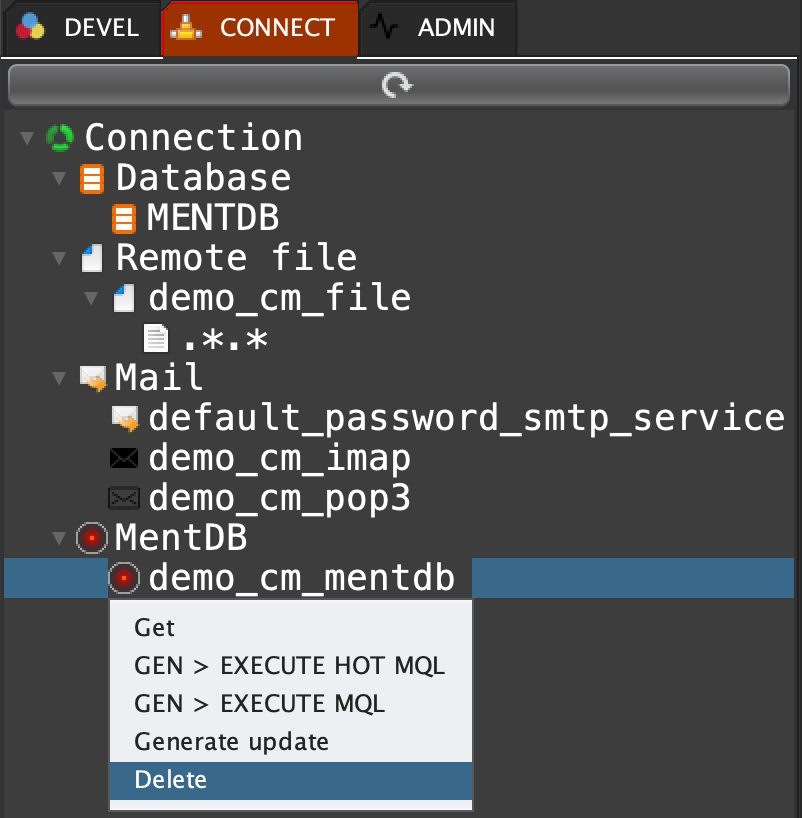The height and width of the screenshot is (818, 802).
Task: Switch to the DEVEL tab
Action: 79,28
